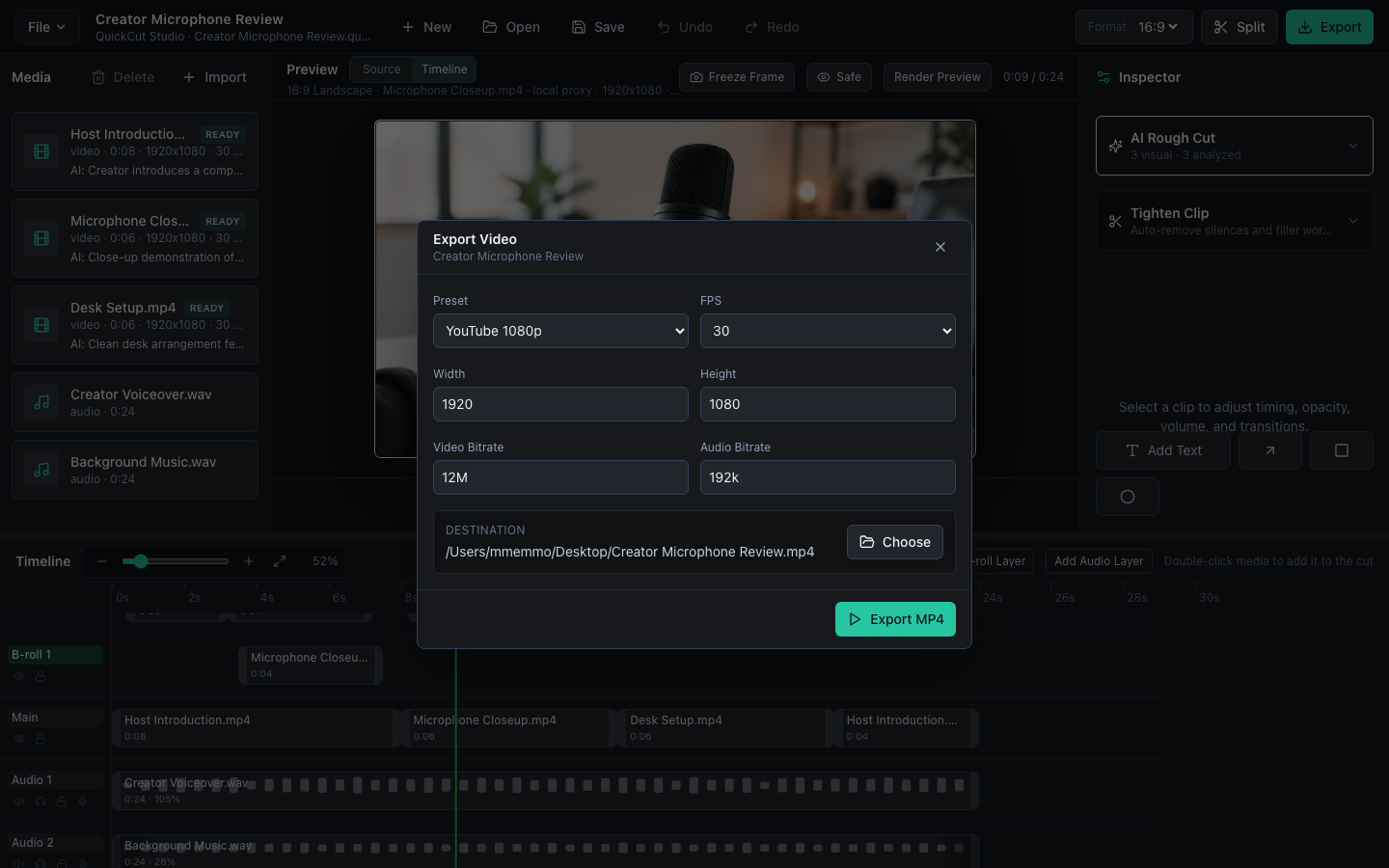Select the Creator Voiceover.wav audio item

pyautogui.click(x=135, y=402)
